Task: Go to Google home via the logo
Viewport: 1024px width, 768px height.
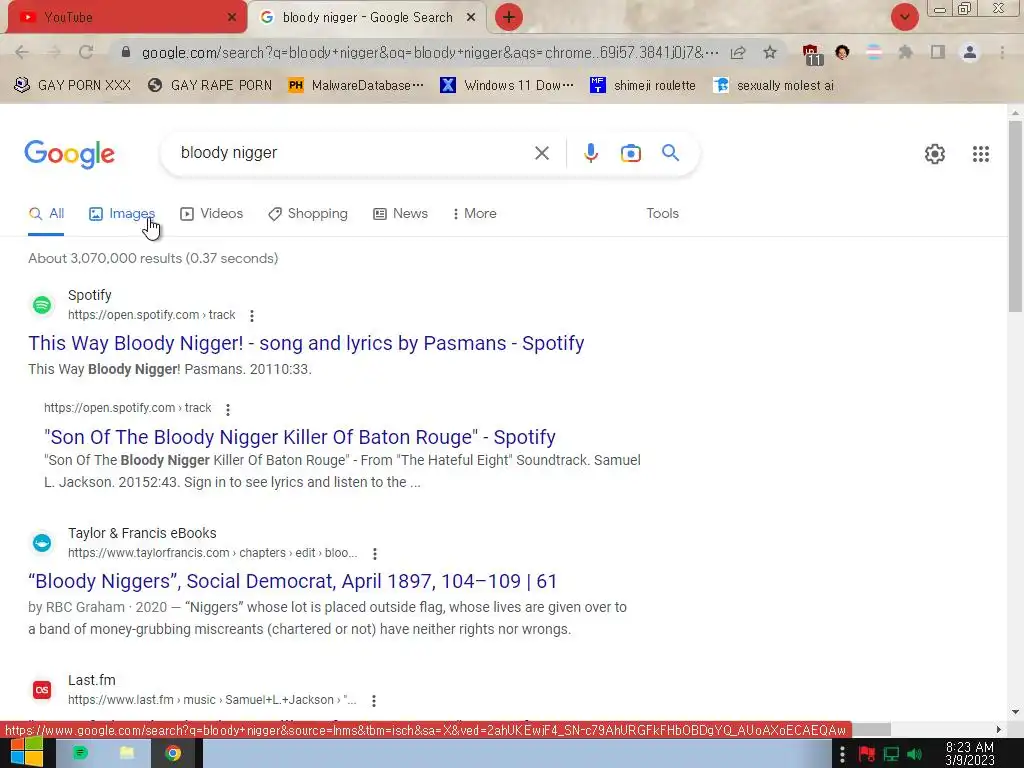Action: click(x=69, y=154)
